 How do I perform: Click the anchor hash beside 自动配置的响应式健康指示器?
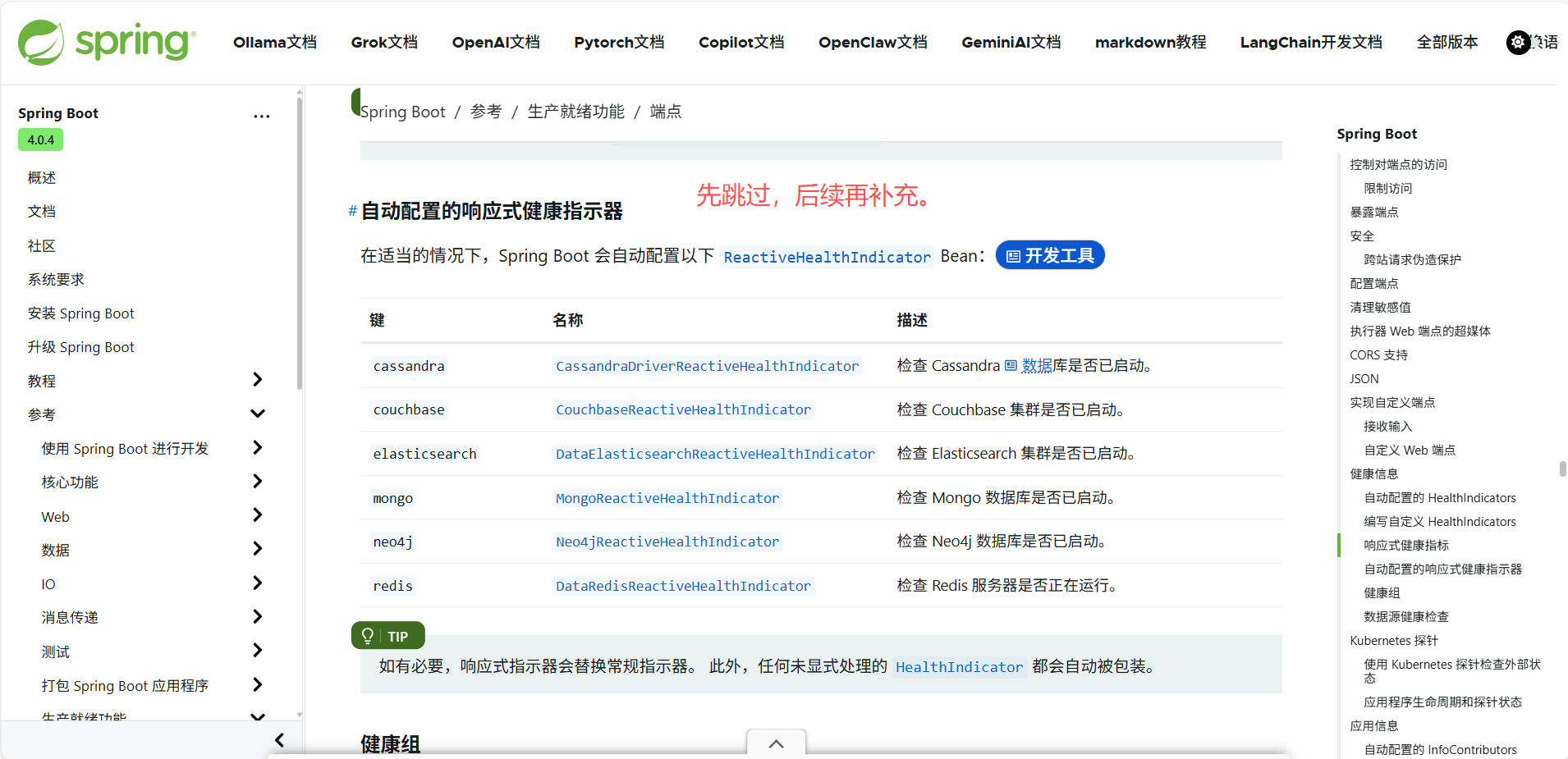coord(352,211)
